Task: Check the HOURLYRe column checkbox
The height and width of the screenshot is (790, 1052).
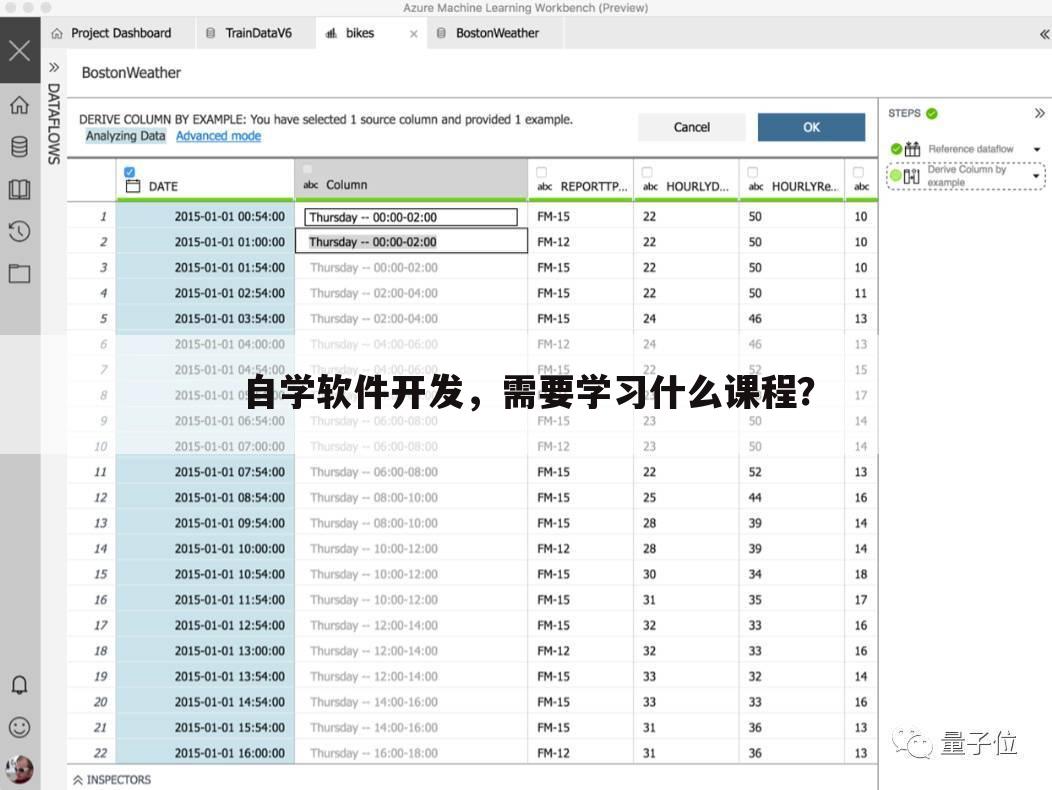Action: (753, 172)
